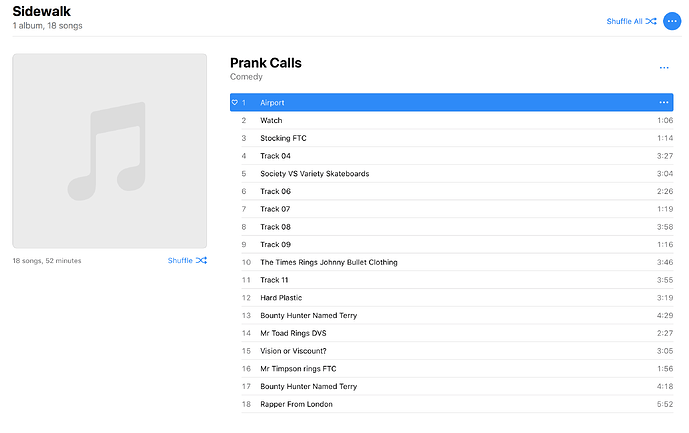
Task: Click Shuffle All at the top
Action: point(631,21)
